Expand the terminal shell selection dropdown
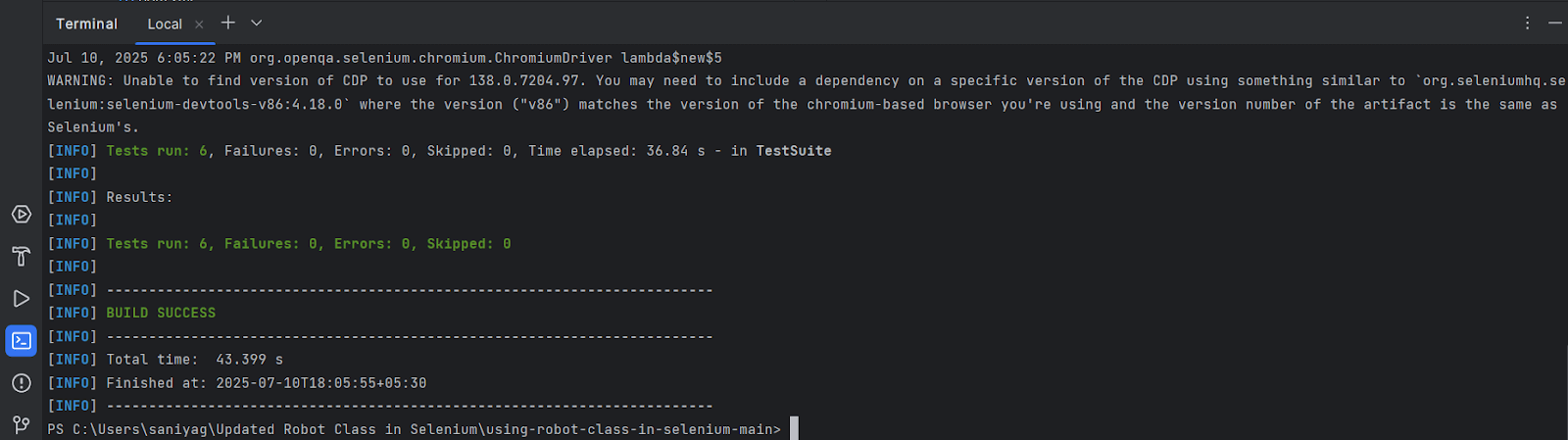The height and width of the screenshot is (440, 1568). [257, 23]
